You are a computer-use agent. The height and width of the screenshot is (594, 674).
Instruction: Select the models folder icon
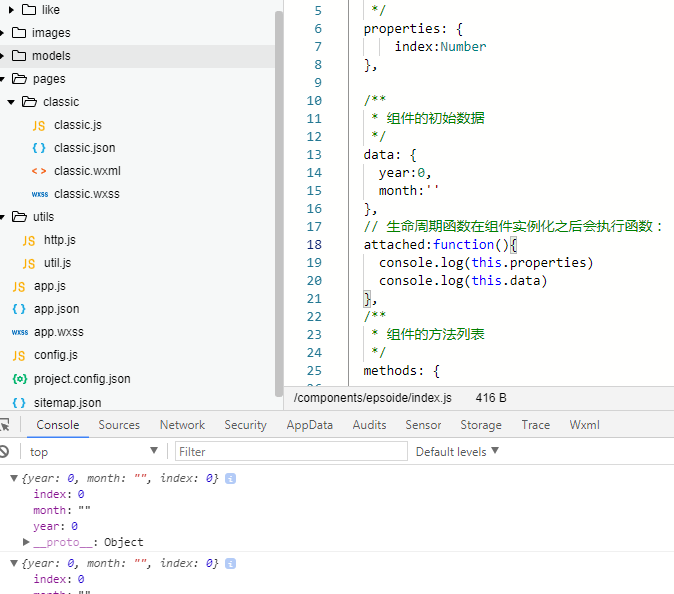19,55
